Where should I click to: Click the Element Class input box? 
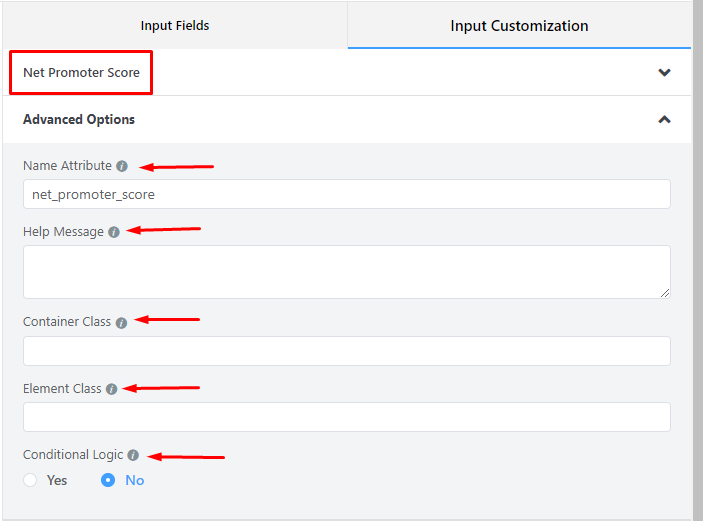347,417
